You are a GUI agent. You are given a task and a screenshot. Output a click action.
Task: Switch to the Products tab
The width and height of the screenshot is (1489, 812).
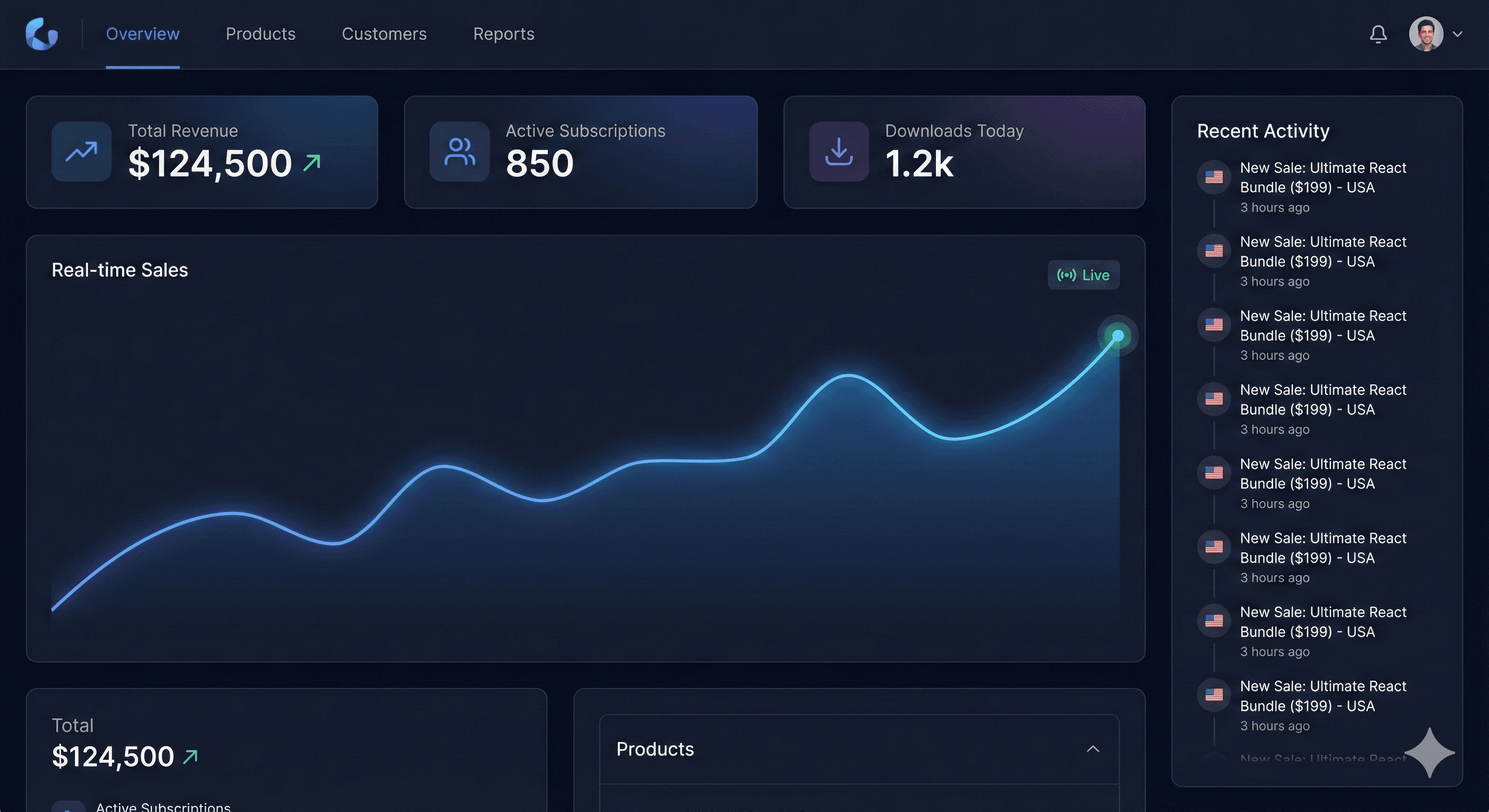click(260, 34)
